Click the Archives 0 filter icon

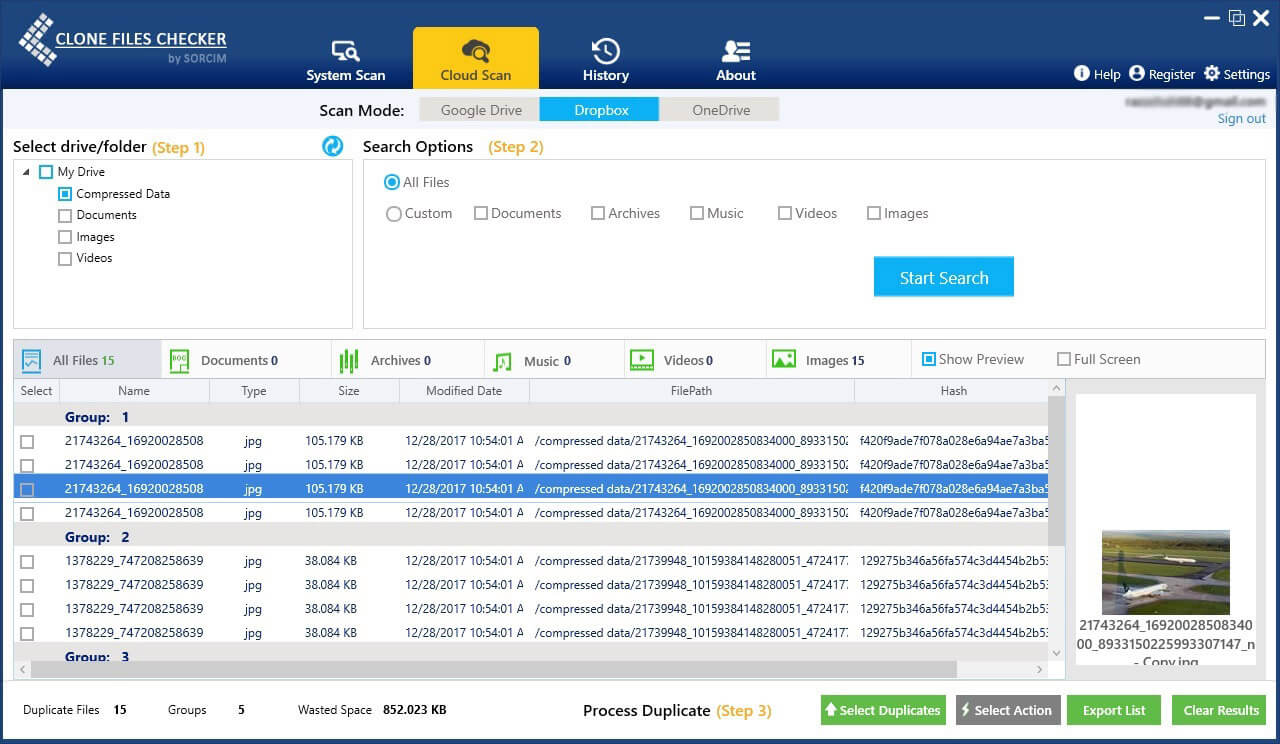349,360
